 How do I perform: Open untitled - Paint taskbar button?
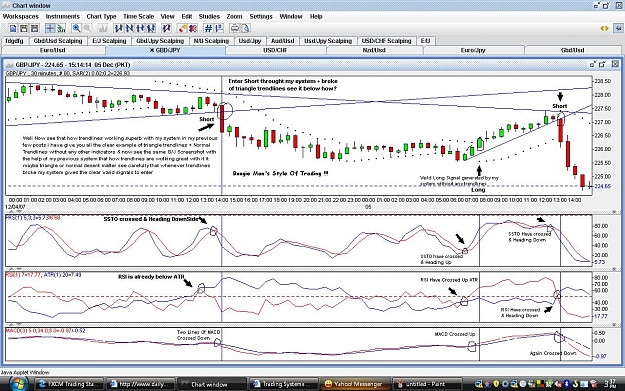426,384
